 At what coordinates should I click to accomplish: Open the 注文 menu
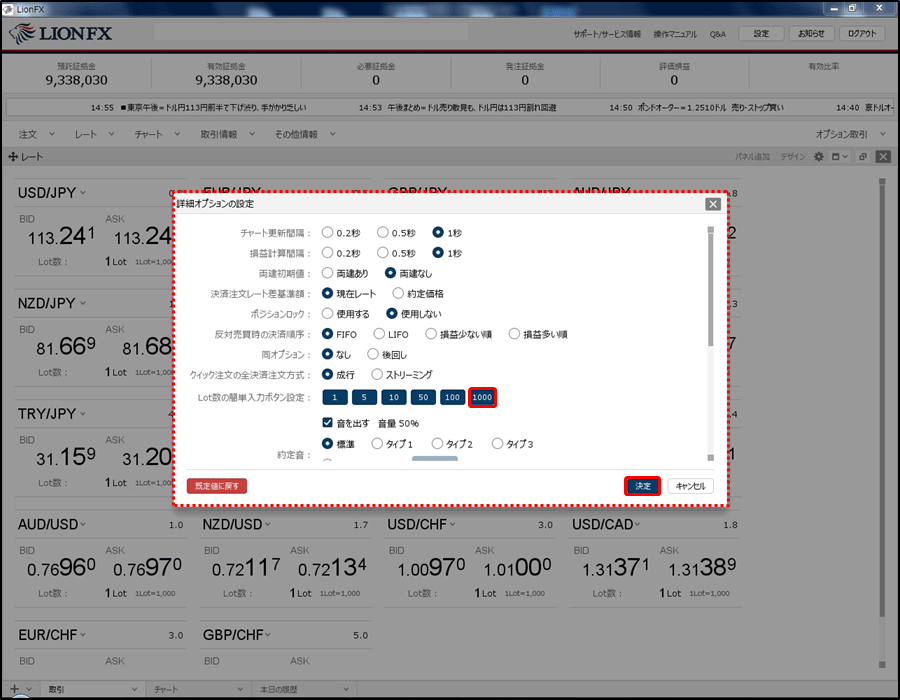click(x=36, y=134)
